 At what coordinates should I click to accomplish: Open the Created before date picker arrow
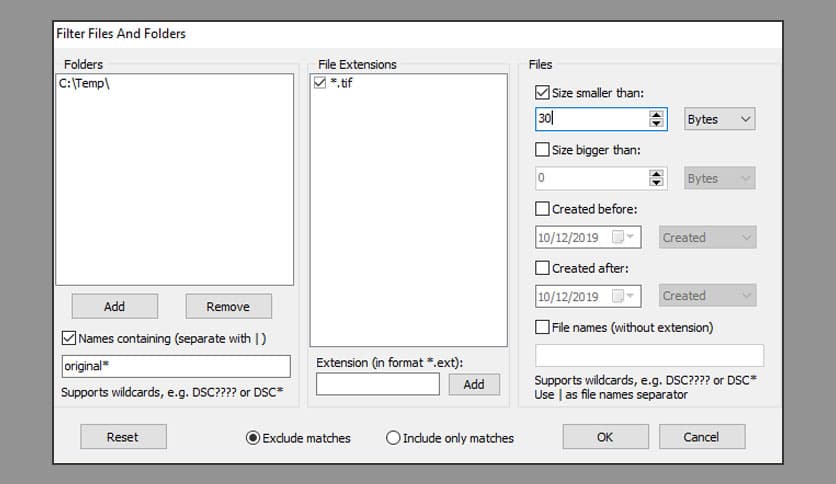631,237
